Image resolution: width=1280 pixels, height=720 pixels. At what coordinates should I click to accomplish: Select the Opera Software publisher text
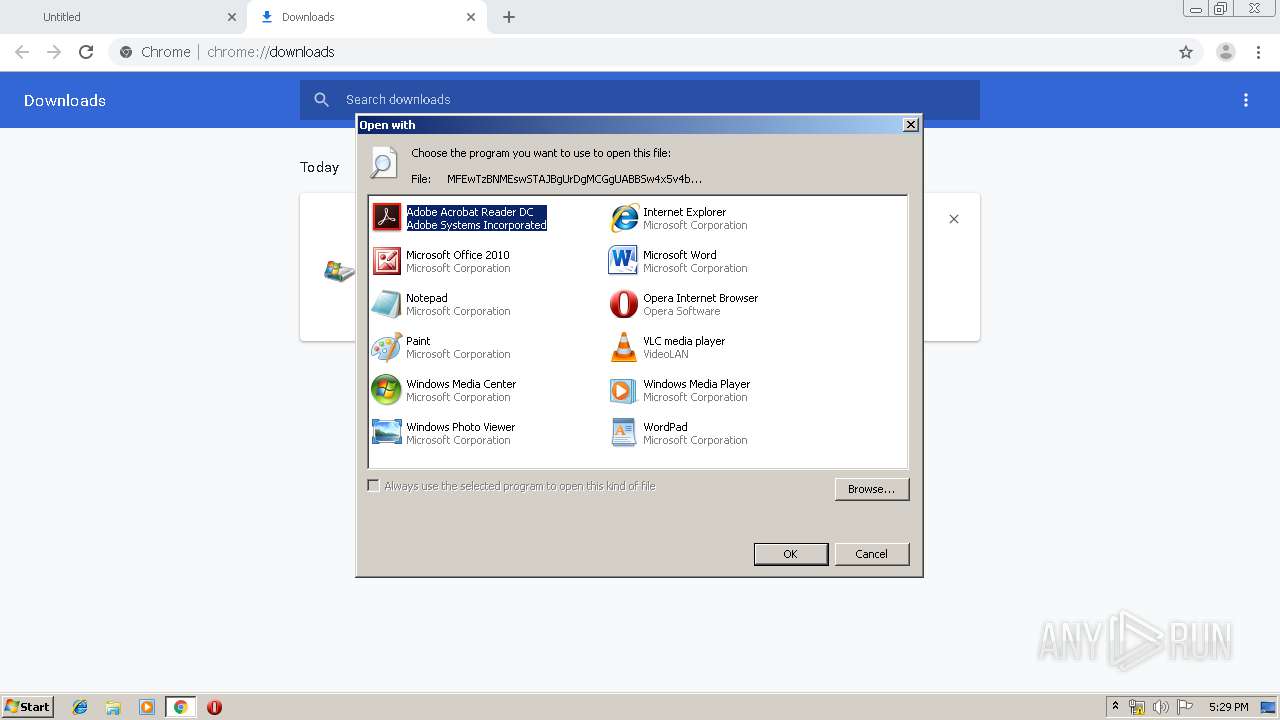(682, 311)
